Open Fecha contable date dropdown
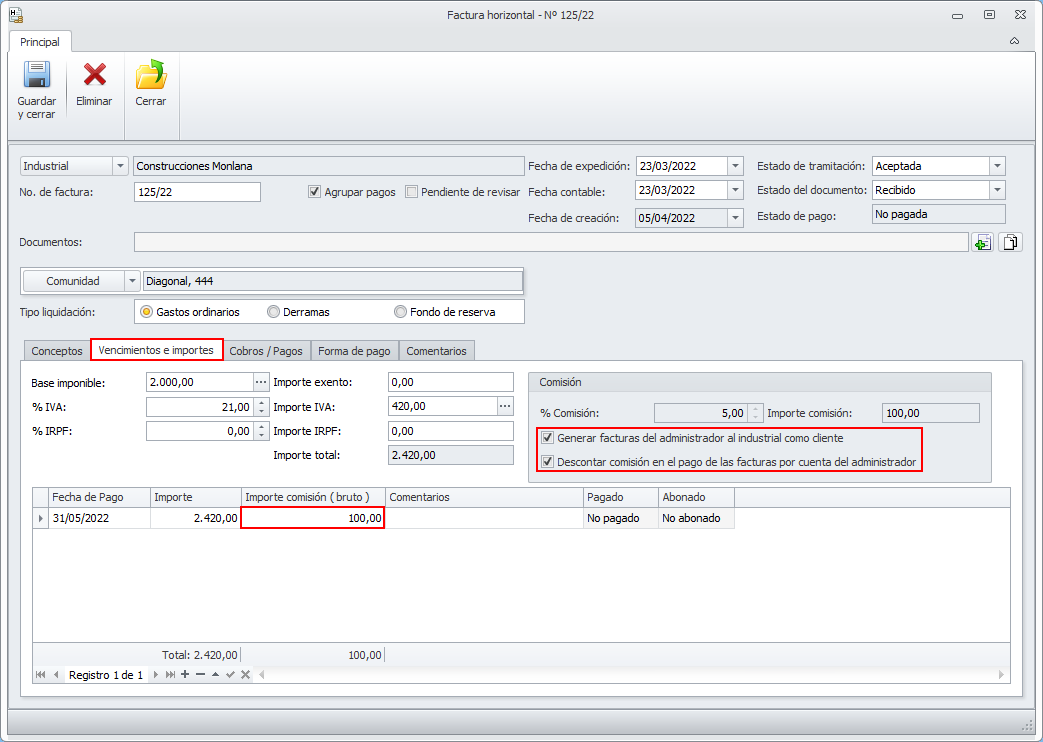Screen dimensions: 1043x742 click(x=735, y=190)
